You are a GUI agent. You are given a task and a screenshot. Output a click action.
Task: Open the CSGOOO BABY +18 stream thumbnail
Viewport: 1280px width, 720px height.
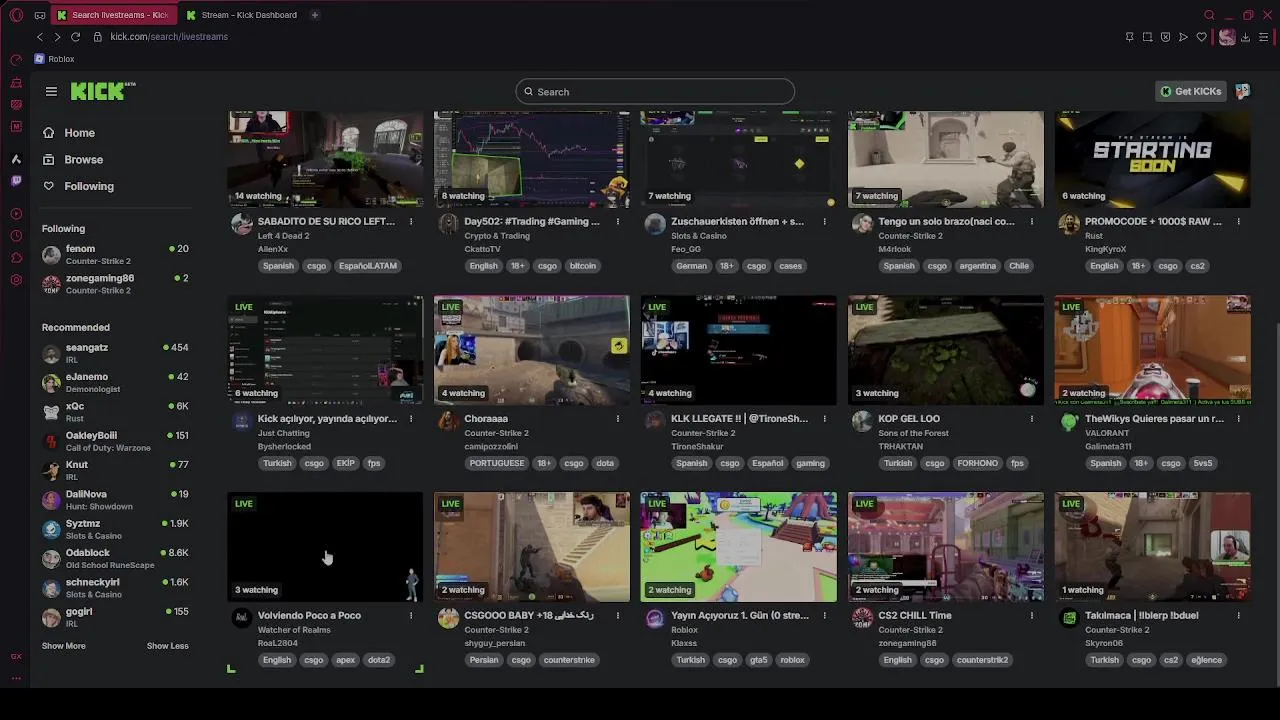coord(531,547)
